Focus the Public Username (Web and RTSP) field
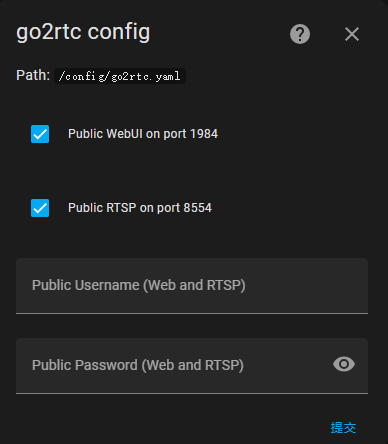 192,286
